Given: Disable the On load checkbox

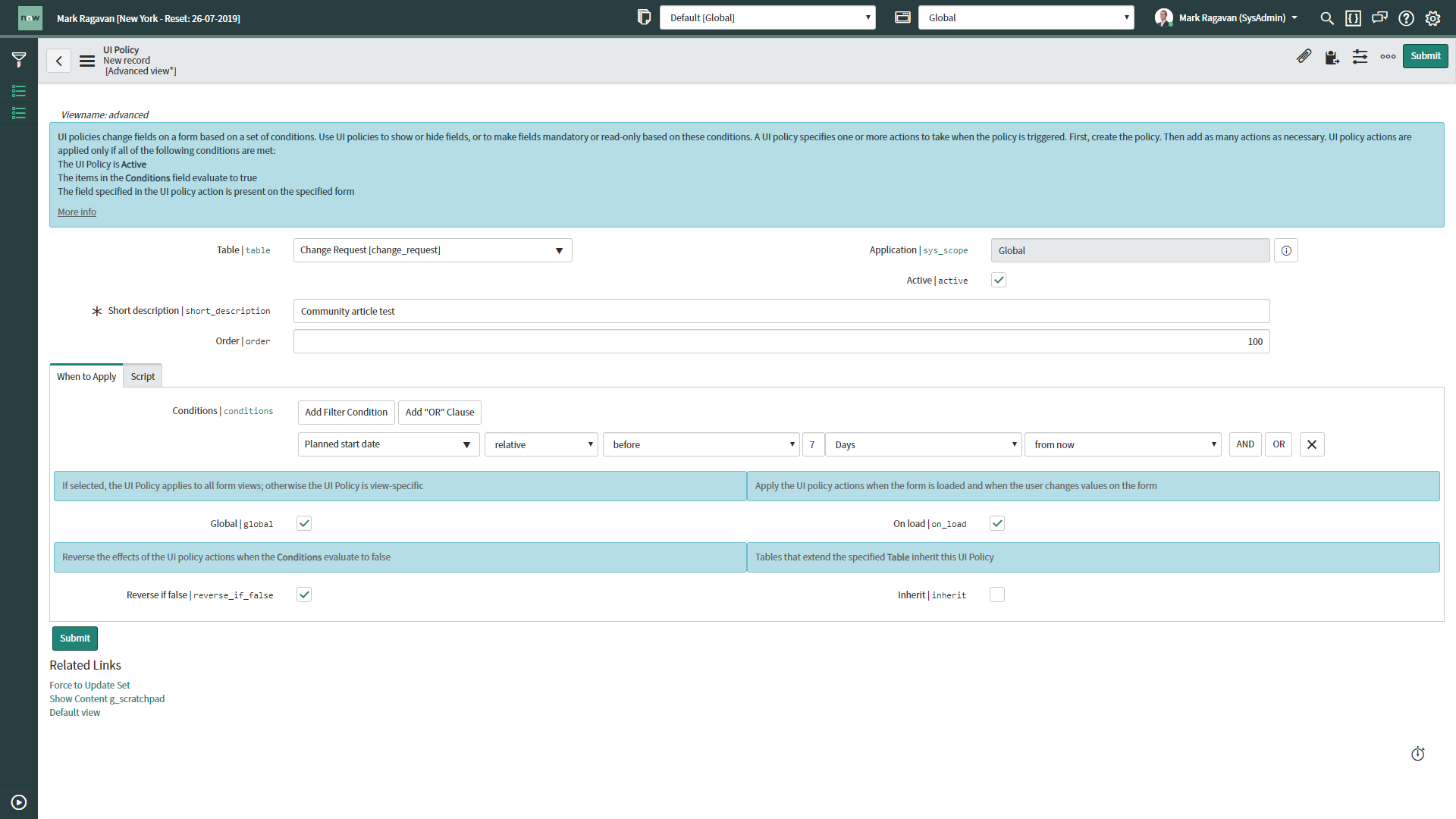Looking at the screenshot, I should click(x=997, y=523).
